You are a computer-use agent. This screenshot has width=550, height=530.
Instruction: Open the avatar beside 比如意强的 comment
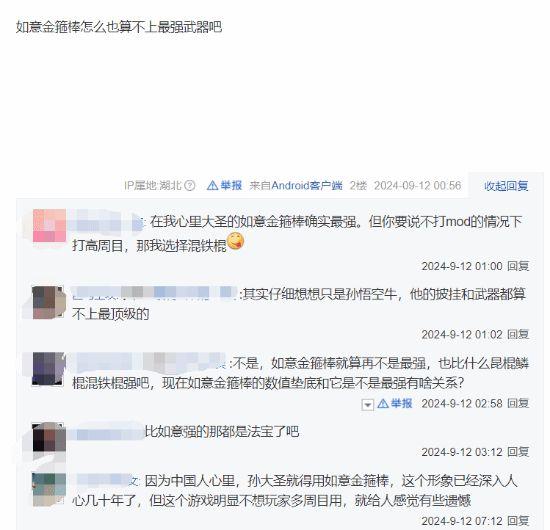click(x=49, y=437)
